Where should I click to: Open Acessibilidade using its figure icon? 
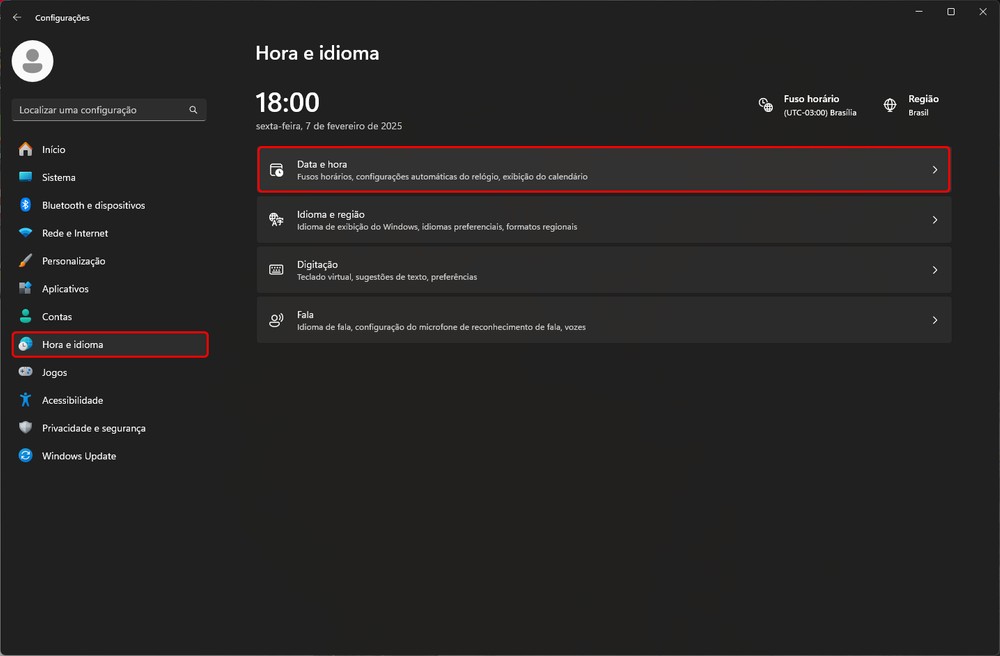click(26, 400)
